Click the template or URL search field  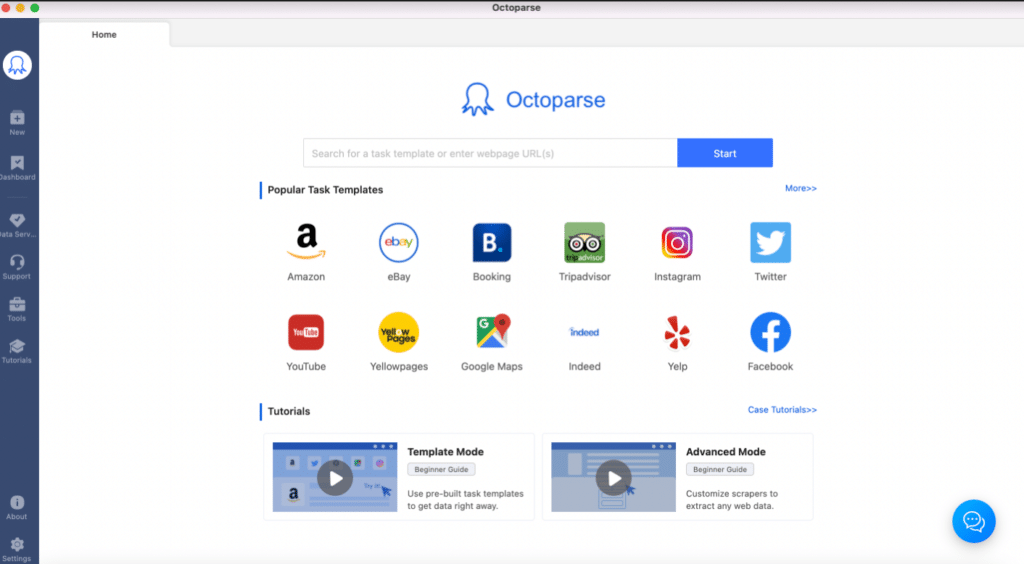pyautogui.click(x=490, y=153)
